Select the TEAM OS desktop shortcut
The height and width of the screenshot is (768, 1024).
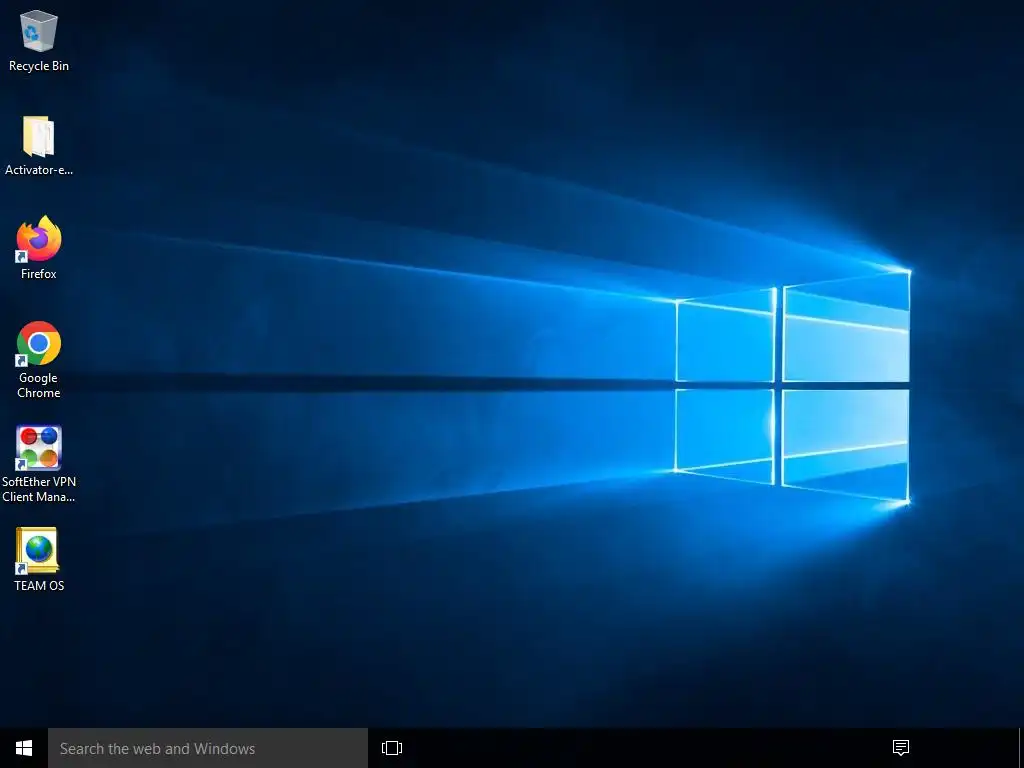click(x=39, y=560)
